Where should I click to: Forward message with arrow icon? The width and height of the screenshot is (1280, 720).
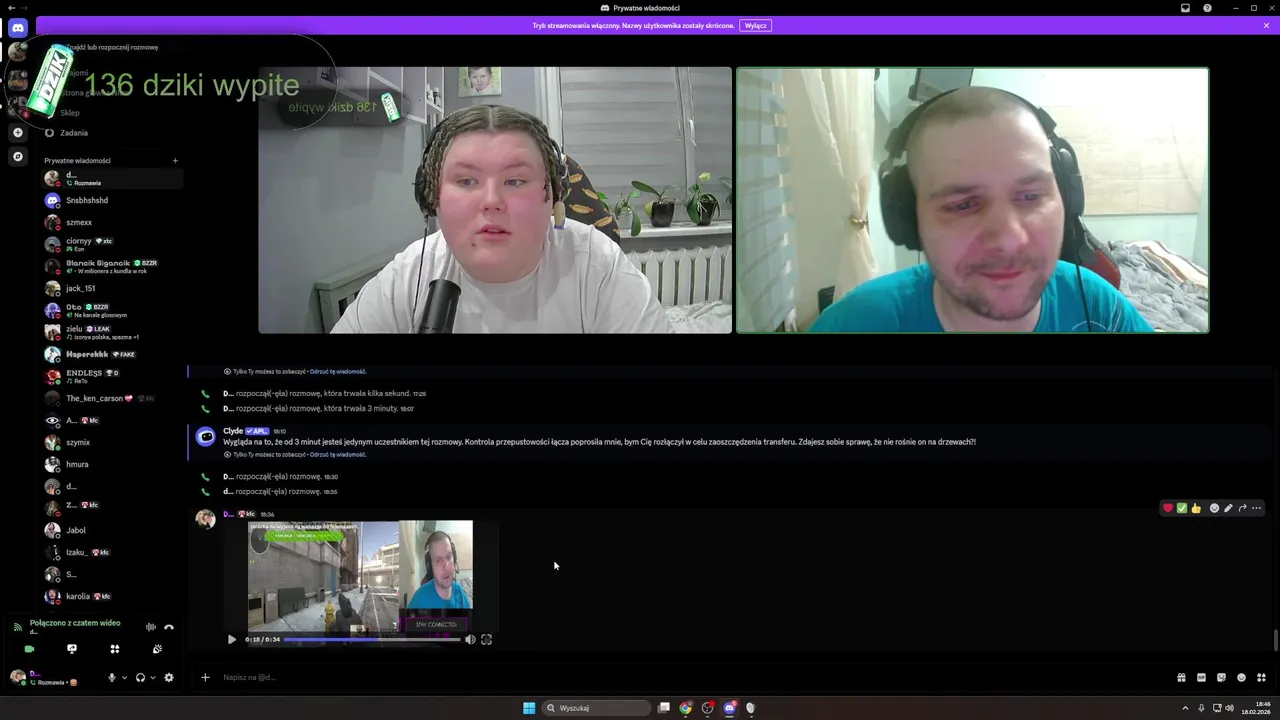coord(1242,508)
